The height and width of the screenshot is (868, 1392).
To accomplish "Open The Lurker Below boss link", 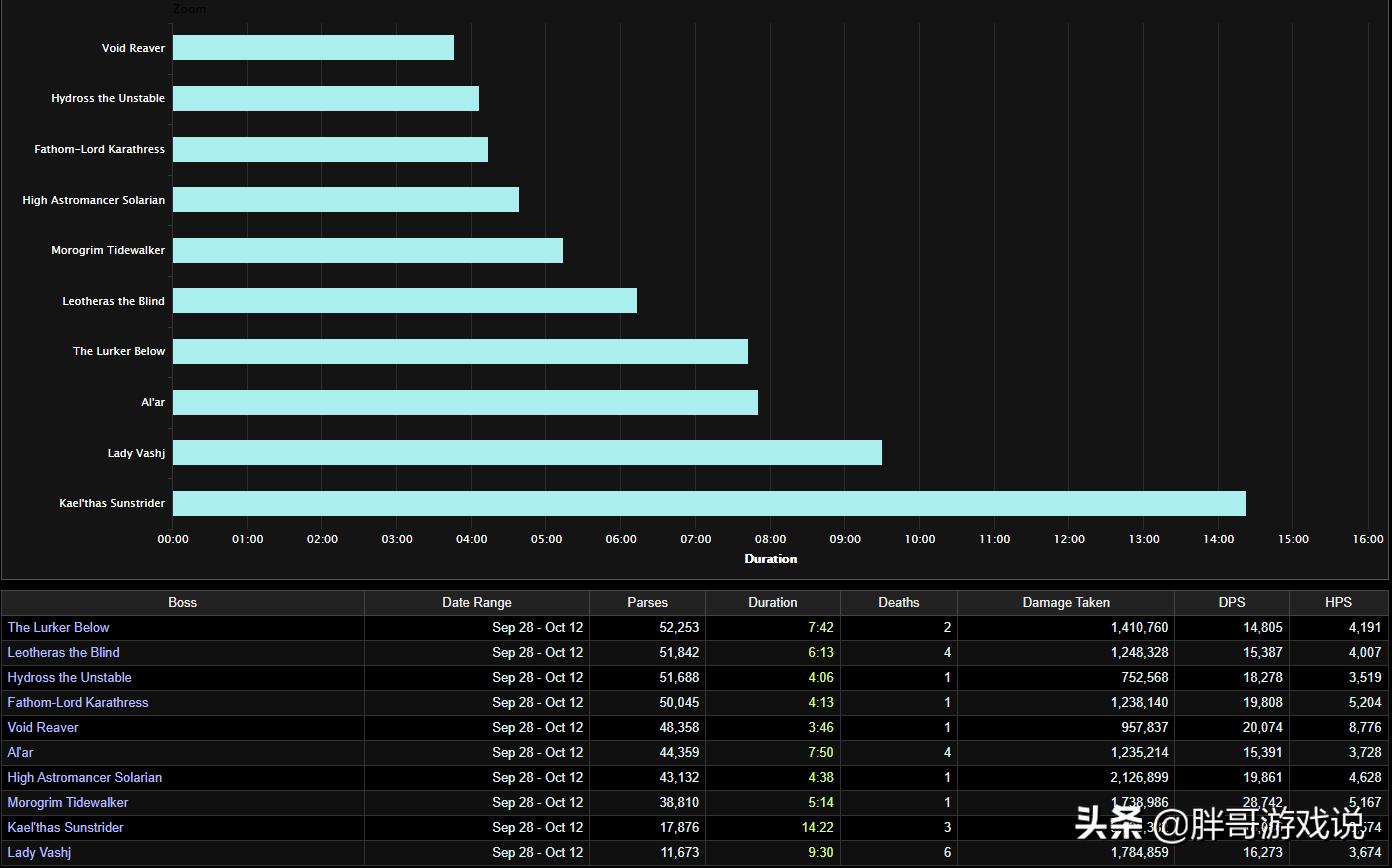I will 58,628.
